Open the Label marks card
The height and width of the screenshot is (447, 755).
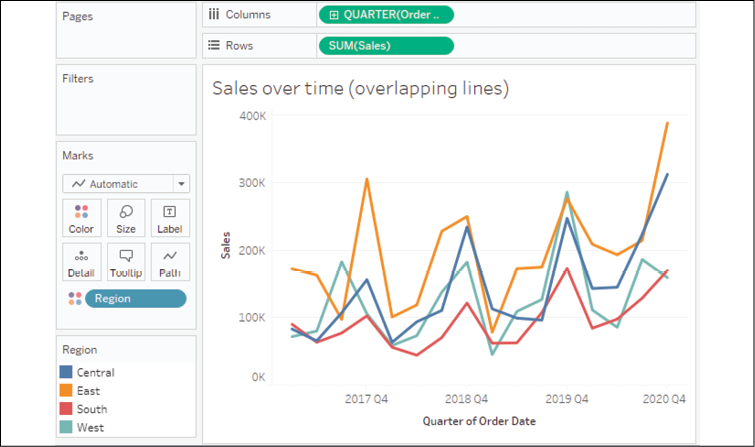tap(170, 218)
